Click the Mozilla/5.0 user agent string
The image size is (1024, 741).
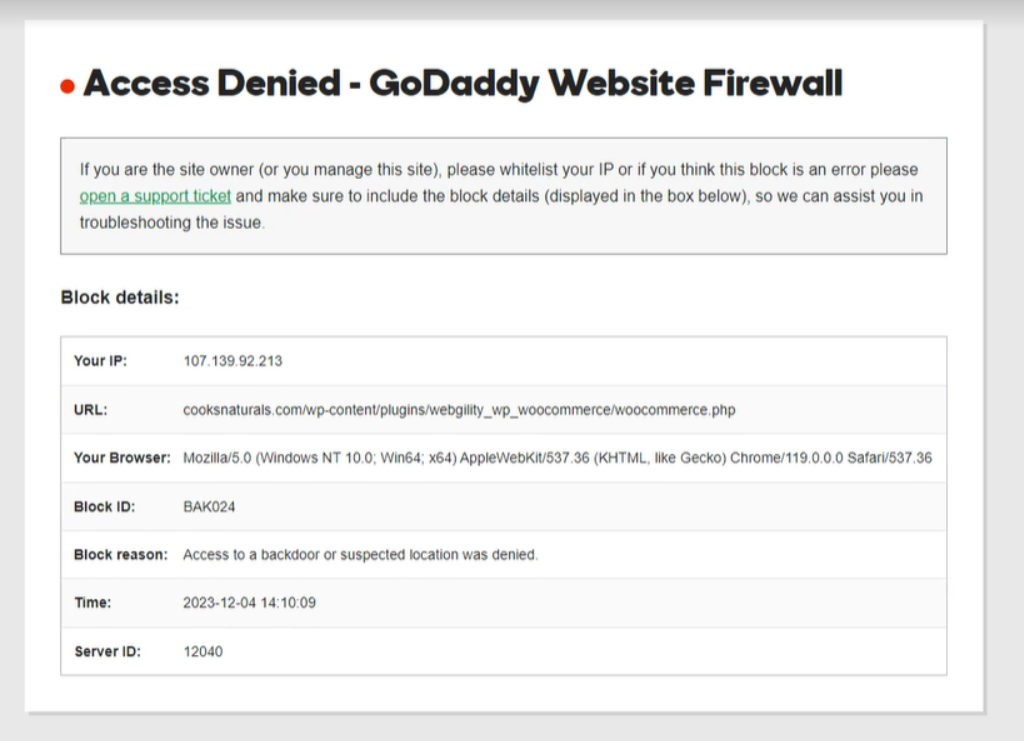pyautogui.click(x=557, y=458)
